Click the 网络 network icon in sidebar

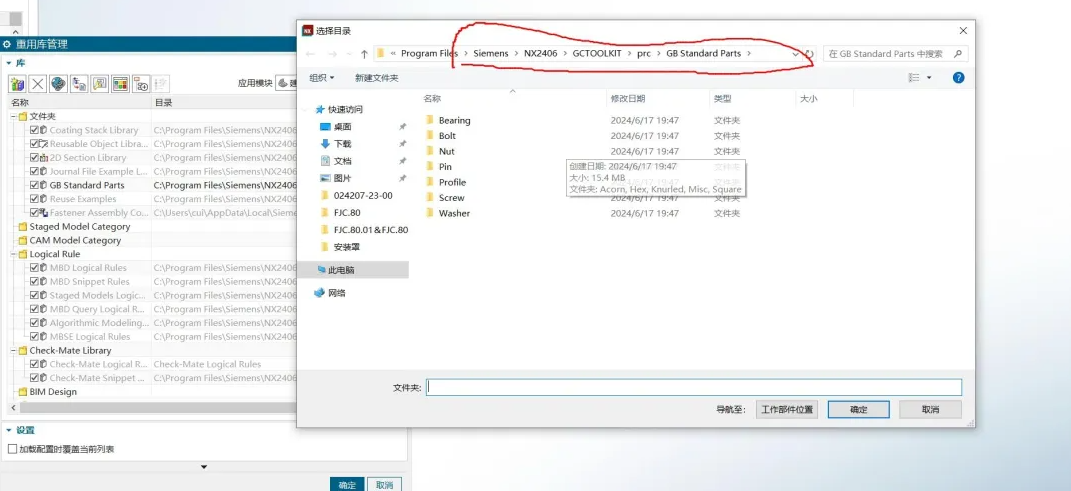(x=320, y=293)
